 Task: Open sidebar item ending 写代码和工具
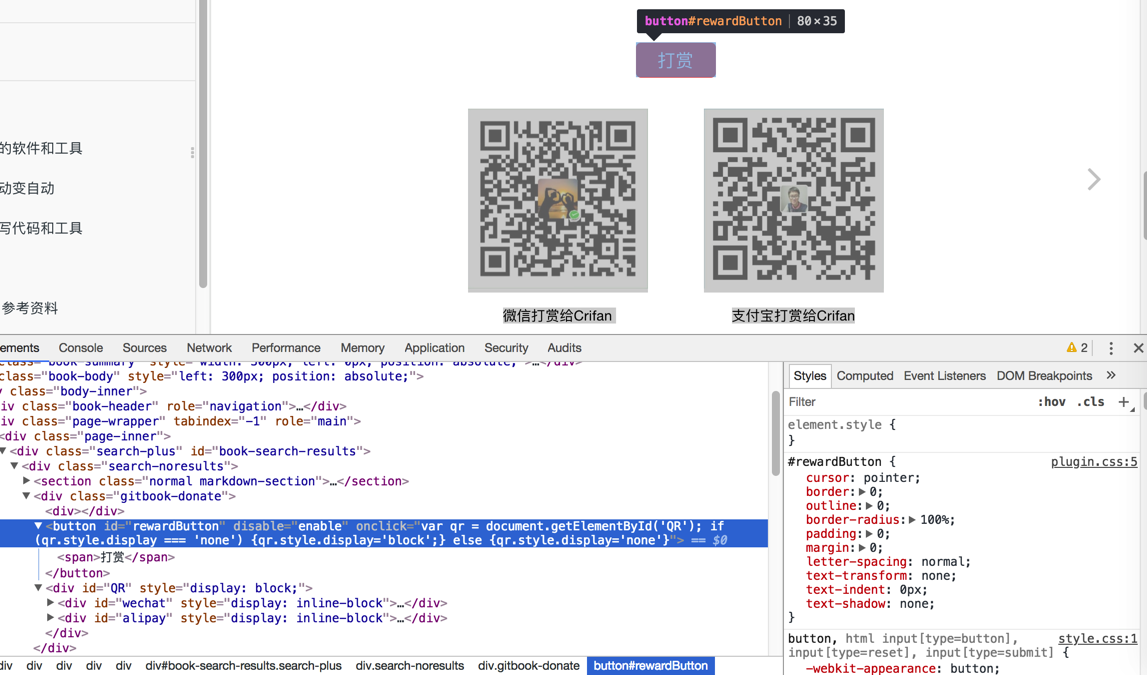[x=41, y=228]
